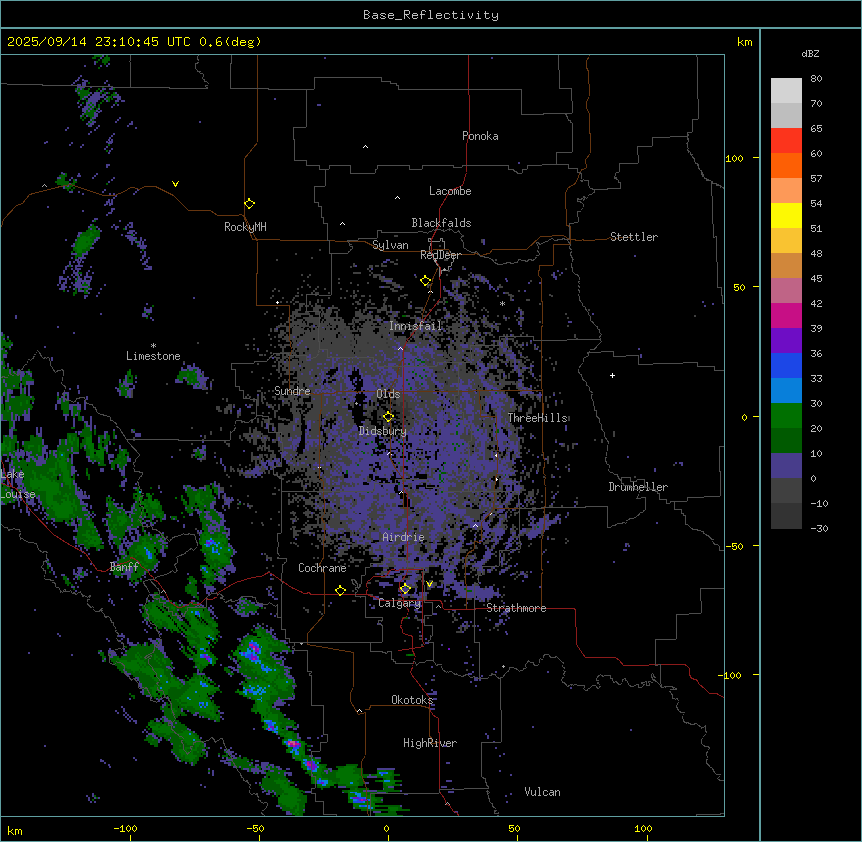This screenshot has height=842, width=862.
Task: Select the Airdrie city label
Action: [404, 537]
